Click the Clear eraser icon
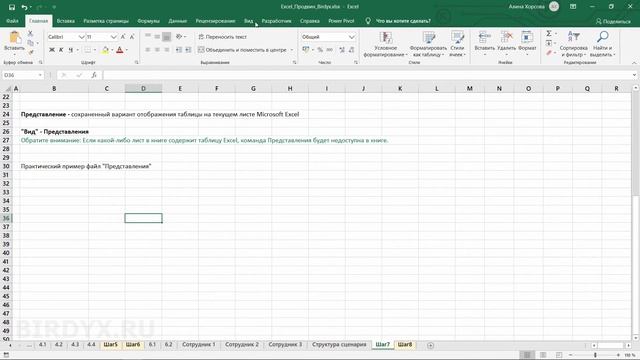The image size is (640, 360). [549, 53]
